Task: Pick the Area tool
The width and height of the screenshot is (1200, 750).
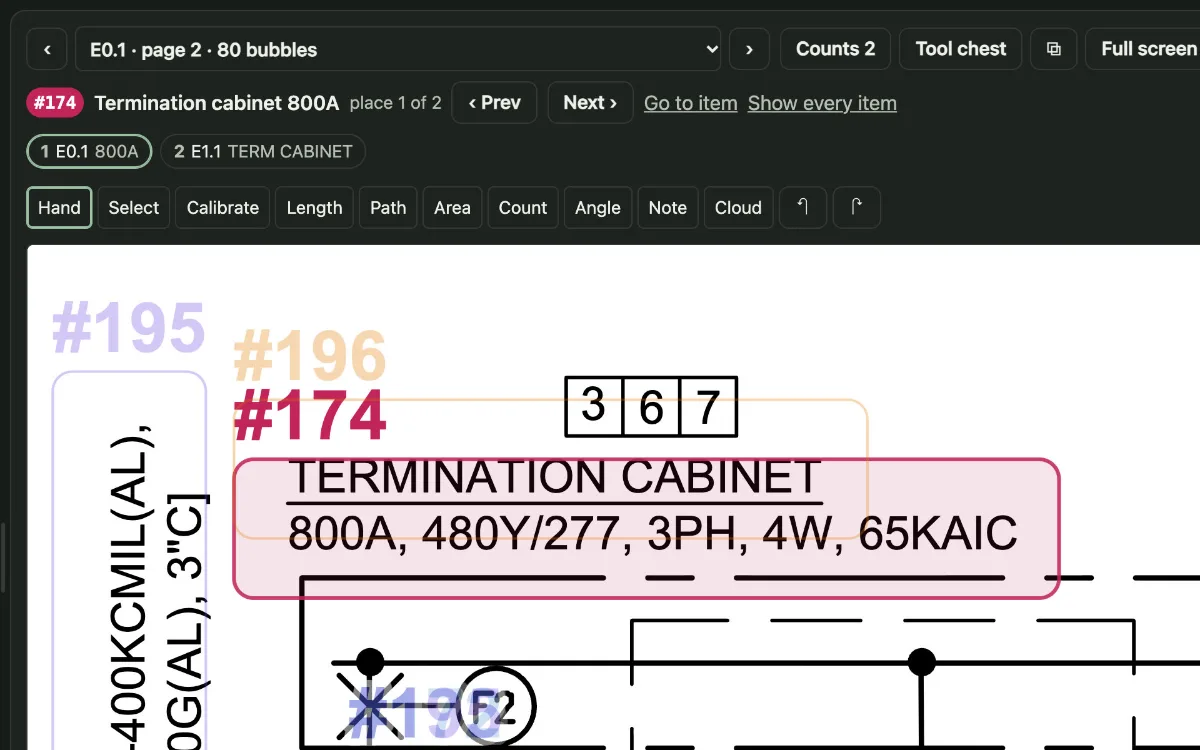Action: [x=452, y=208]
